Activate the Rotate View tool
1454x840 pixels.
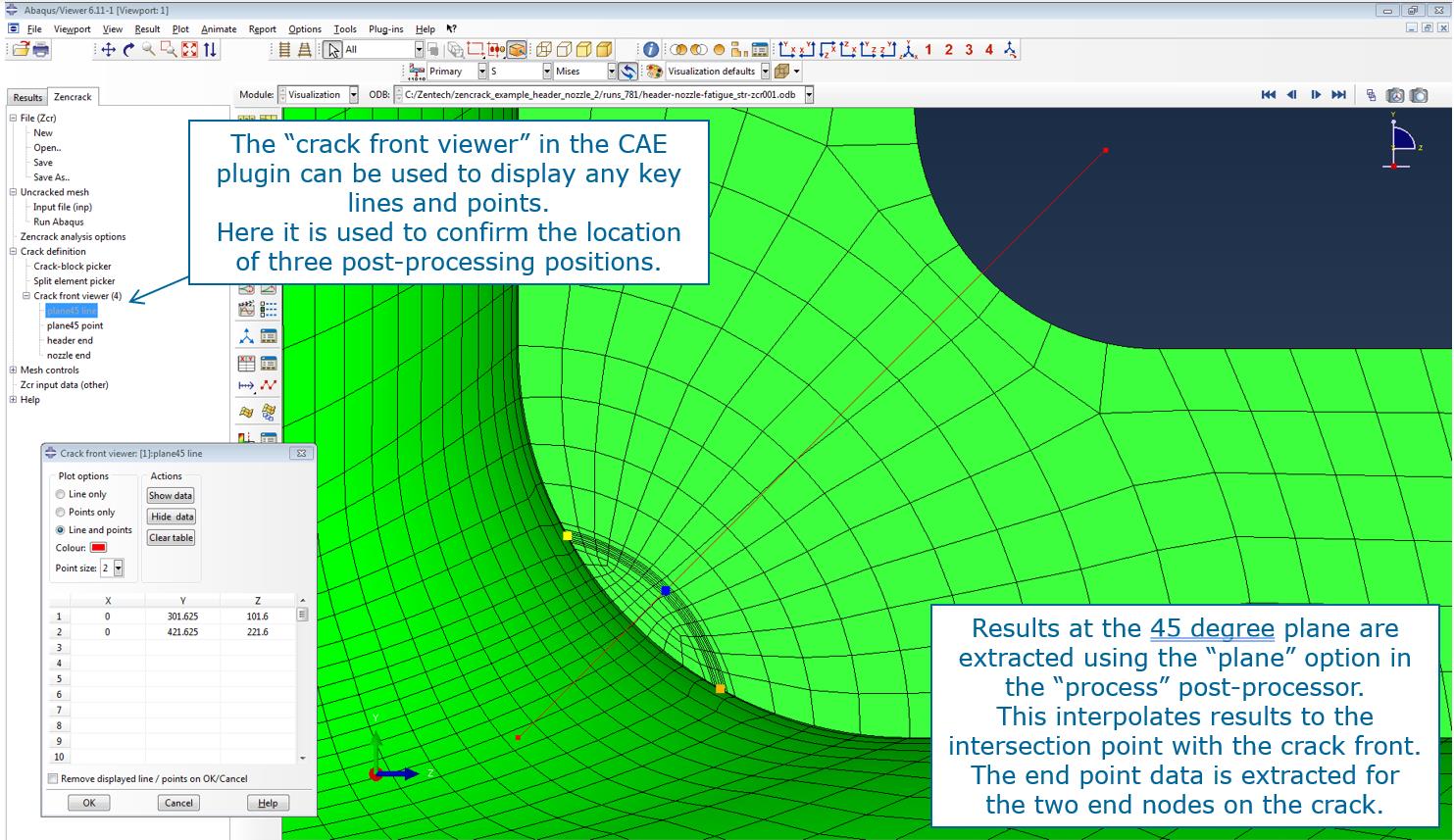click(128, 49)
